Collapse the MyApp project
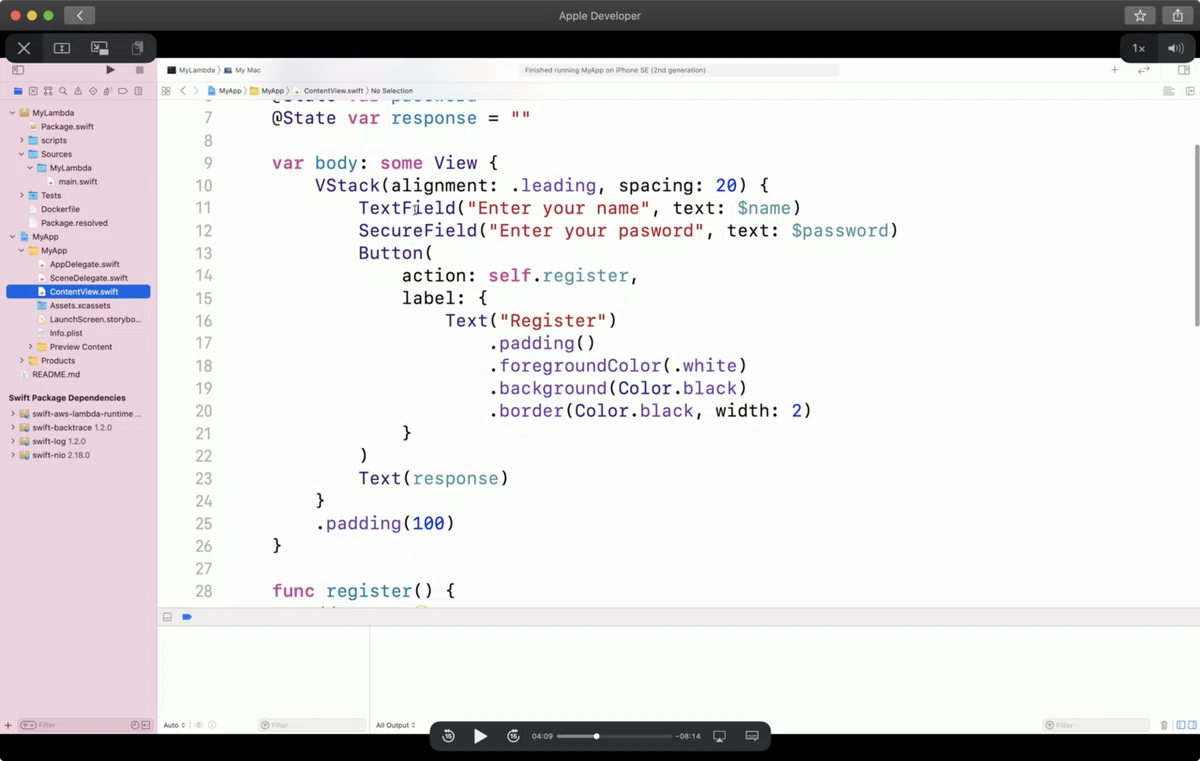The image size is (1200, 761). point(12,237)
